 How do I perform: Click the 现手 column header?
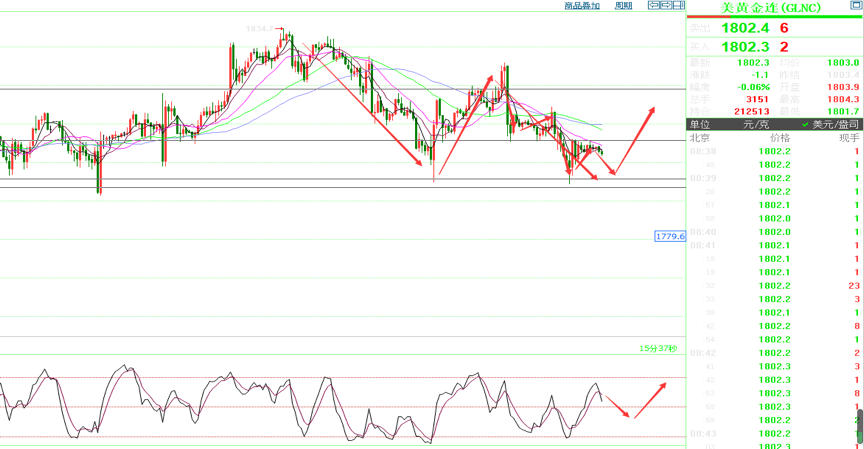point(849,137)
